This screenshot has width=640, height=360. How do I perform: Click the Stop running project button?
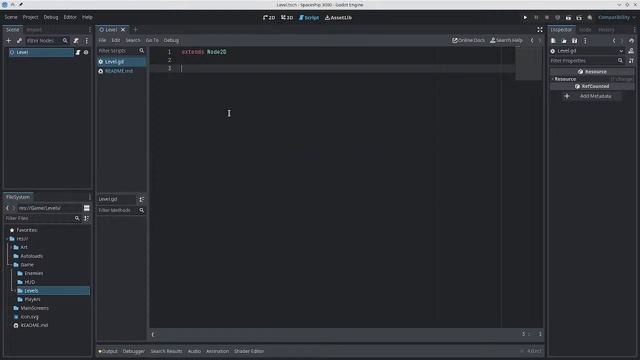(x=547, y=18)
